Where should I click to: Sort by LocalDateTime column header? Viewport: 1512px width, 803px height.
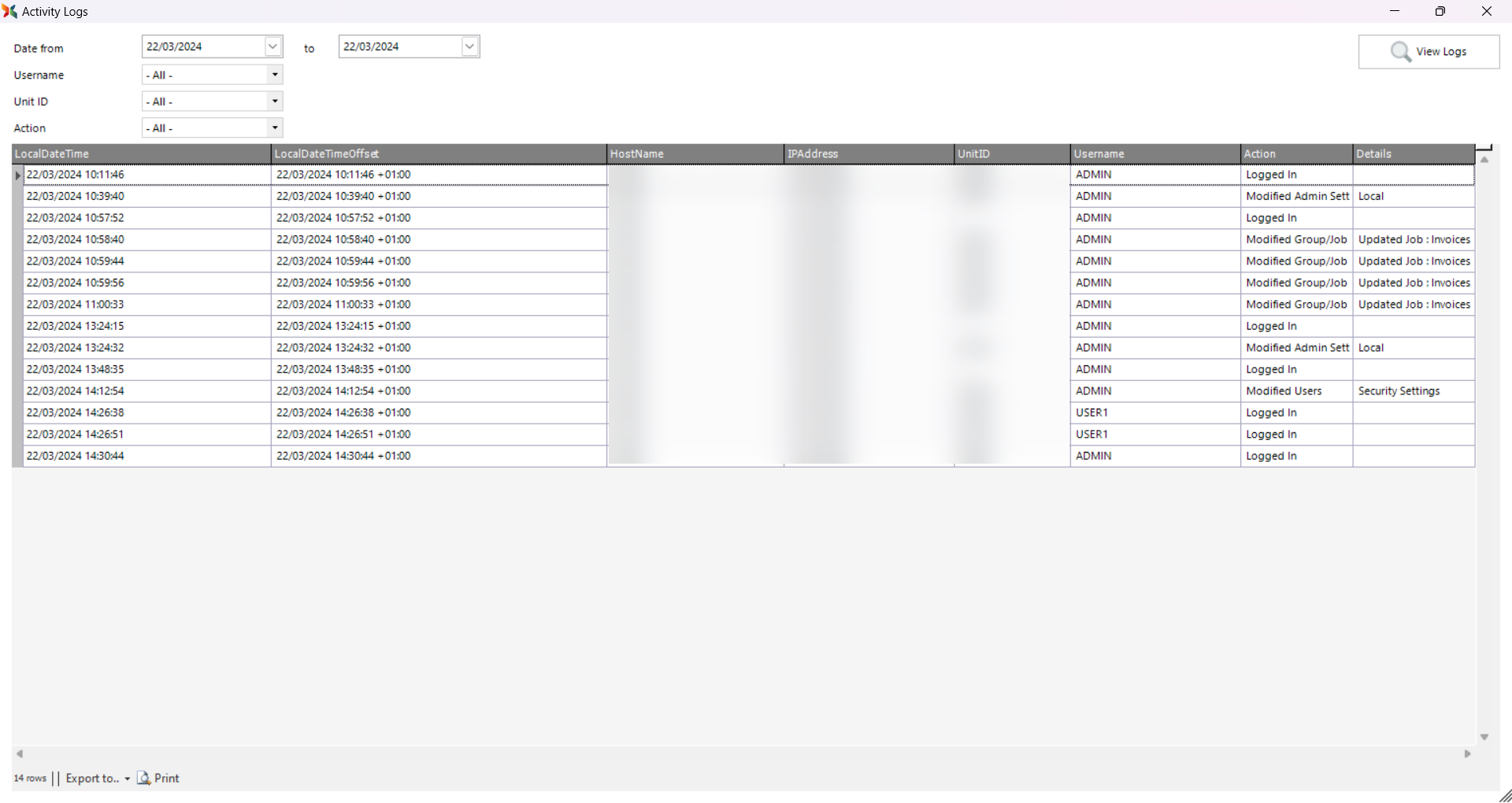click(142, 154)
